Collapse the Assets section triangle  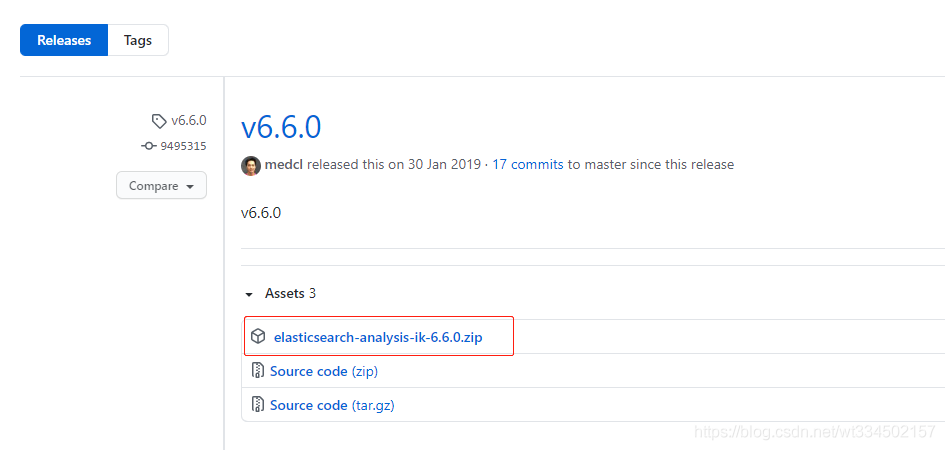[x=249, y=294]
